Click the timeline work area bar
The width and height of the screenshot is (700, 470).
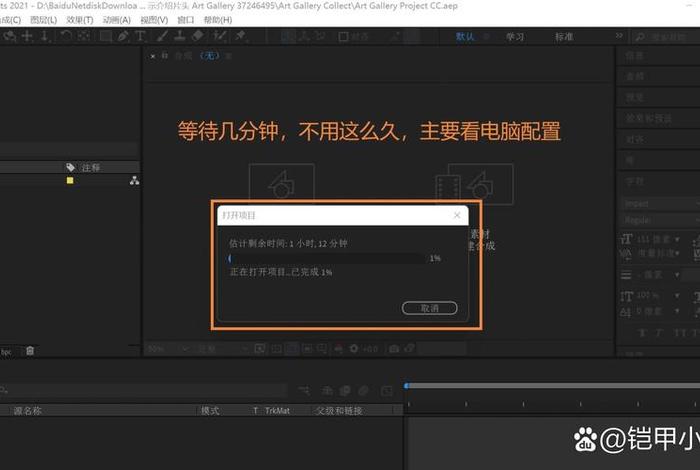tap(554, 386)
